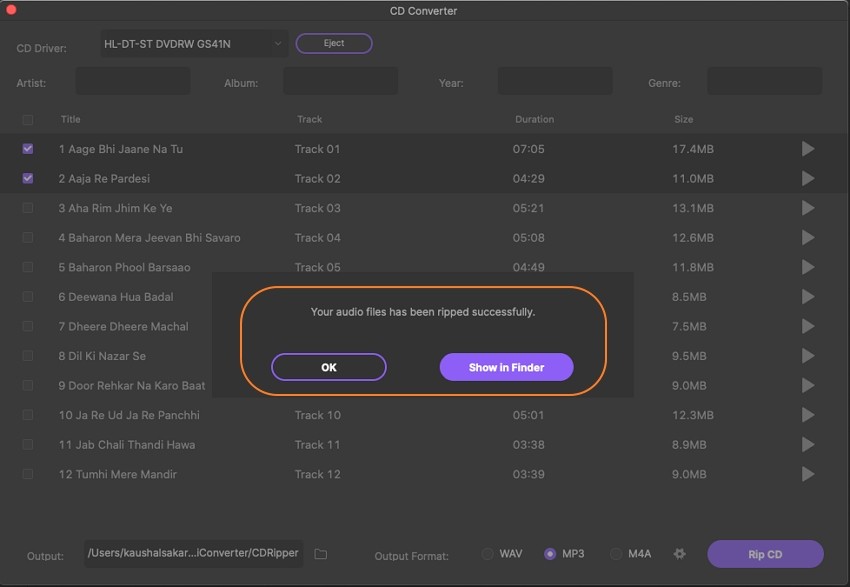Image resolution: width=850 pixels, height=587 pixels.
Task: Play track 4 Baharon Mera Jeevan Bhi Savaro
Action: coord(807,238)
